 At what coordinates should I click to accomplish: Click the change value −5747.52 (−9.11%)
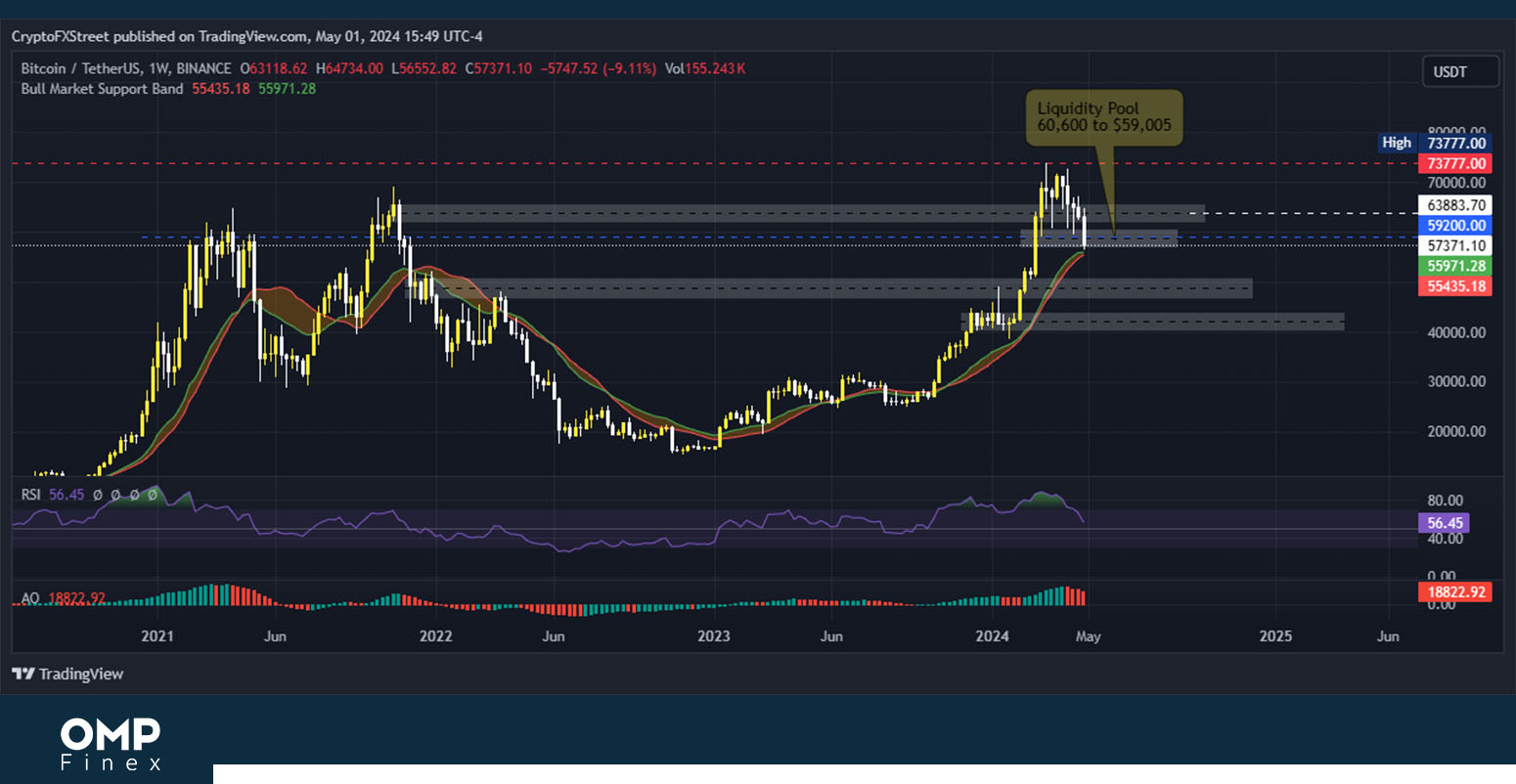(x=599, y=68)
